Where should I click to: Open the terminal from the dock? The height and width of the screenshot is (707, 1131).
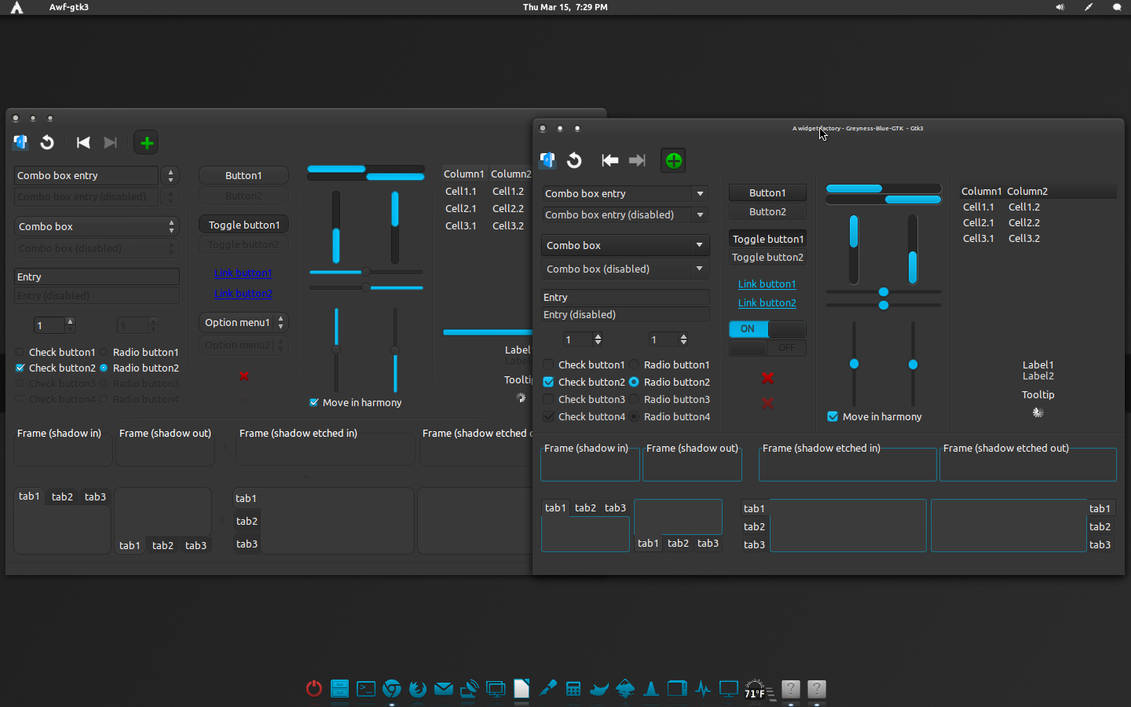365,689
